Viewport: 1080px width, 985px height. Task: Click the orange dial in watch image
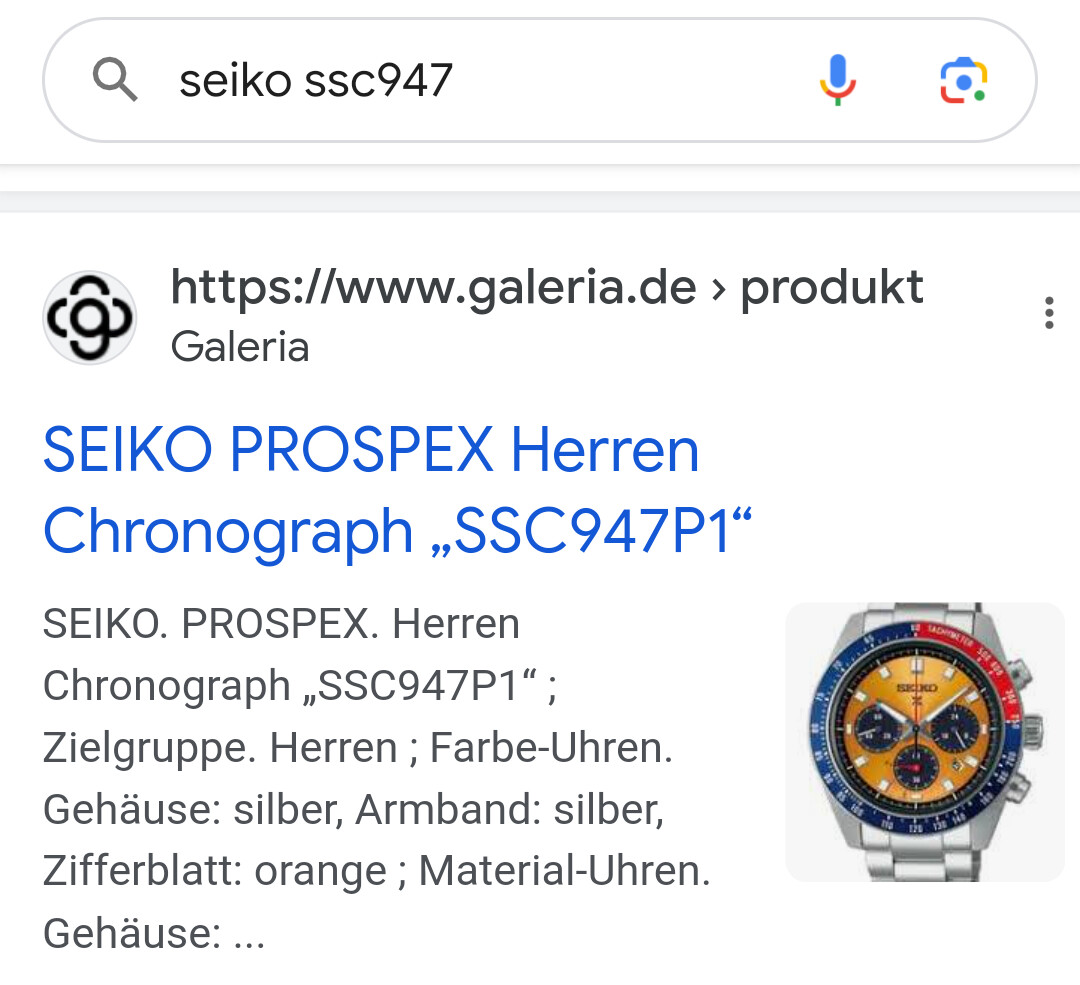[x=915, y=727]
